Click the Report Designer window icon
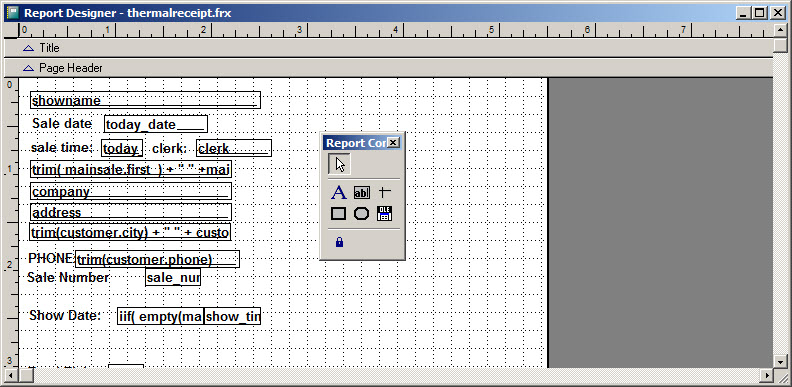 (x=12, y=13)
